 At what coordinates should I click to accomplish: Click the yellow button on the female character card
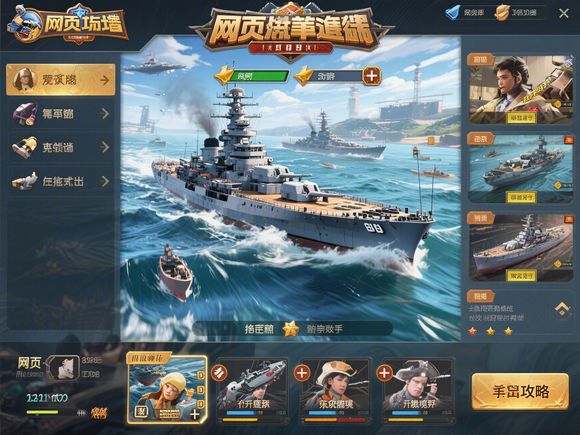pyautogui.click(x=521, y=118)
